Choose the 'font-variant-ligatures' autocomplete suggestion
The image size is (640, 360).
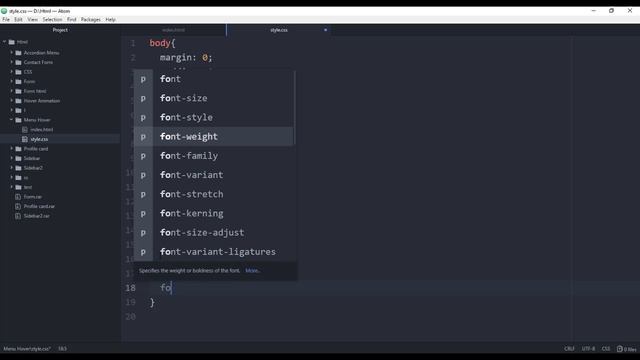(213, 252)
